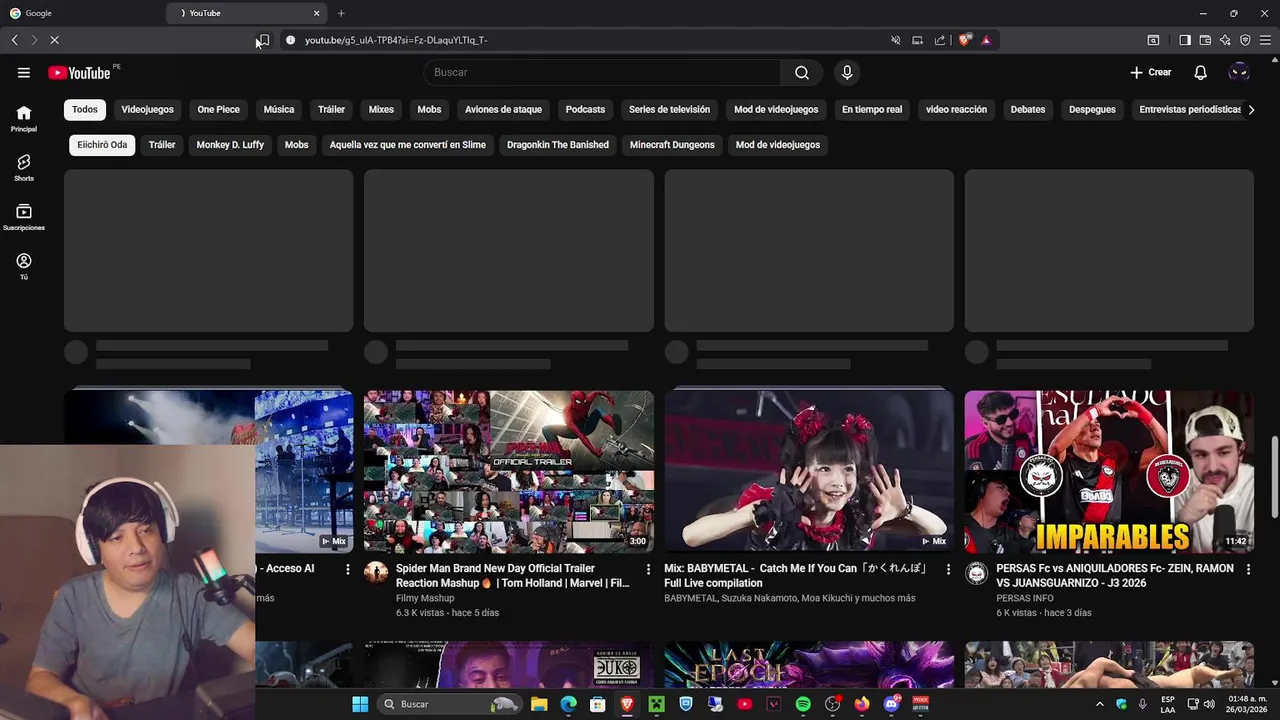Select the One Piece filter chip

tap(218, 109)
